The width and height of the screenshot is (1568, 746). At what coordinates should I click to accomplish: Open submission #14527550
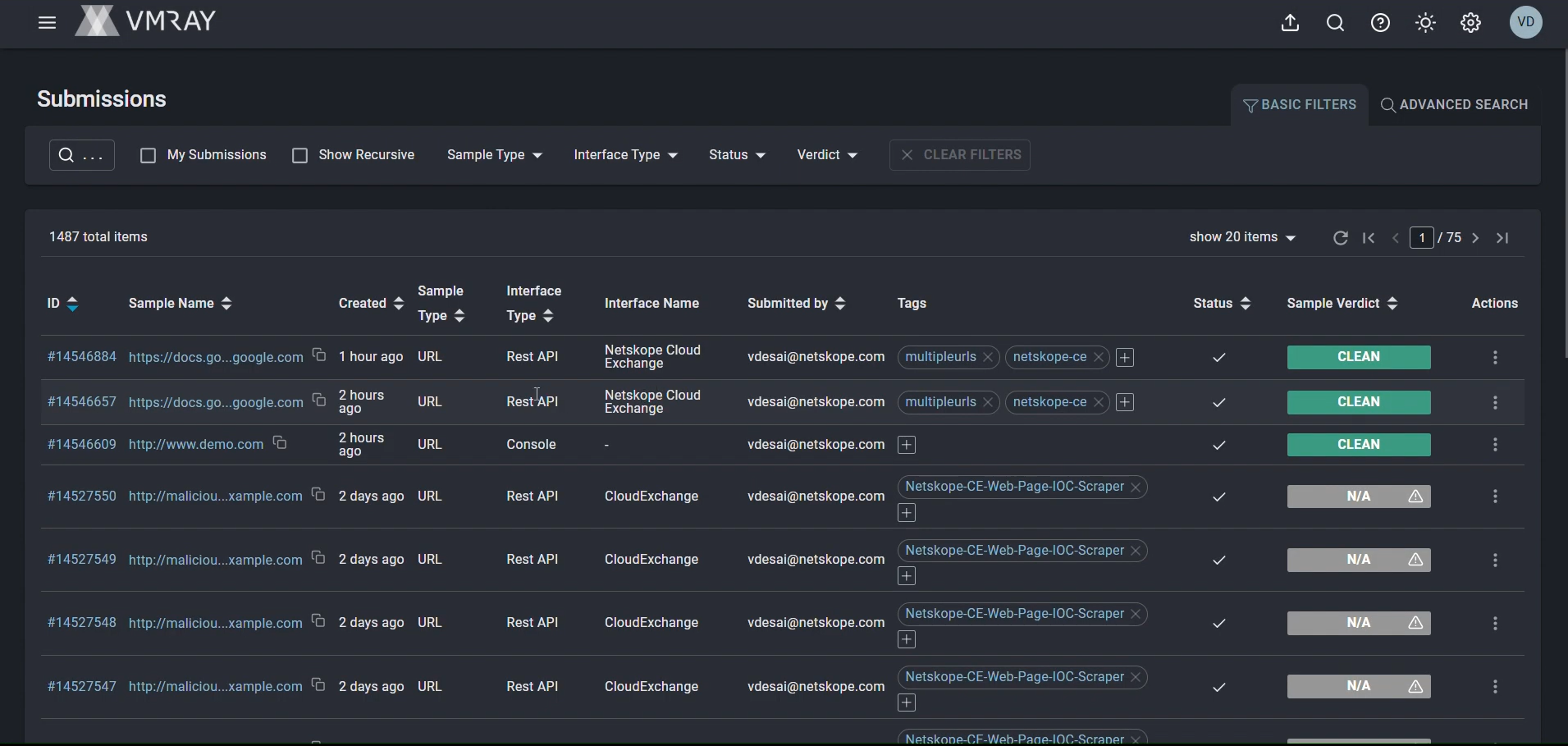[x=82, y=497]
